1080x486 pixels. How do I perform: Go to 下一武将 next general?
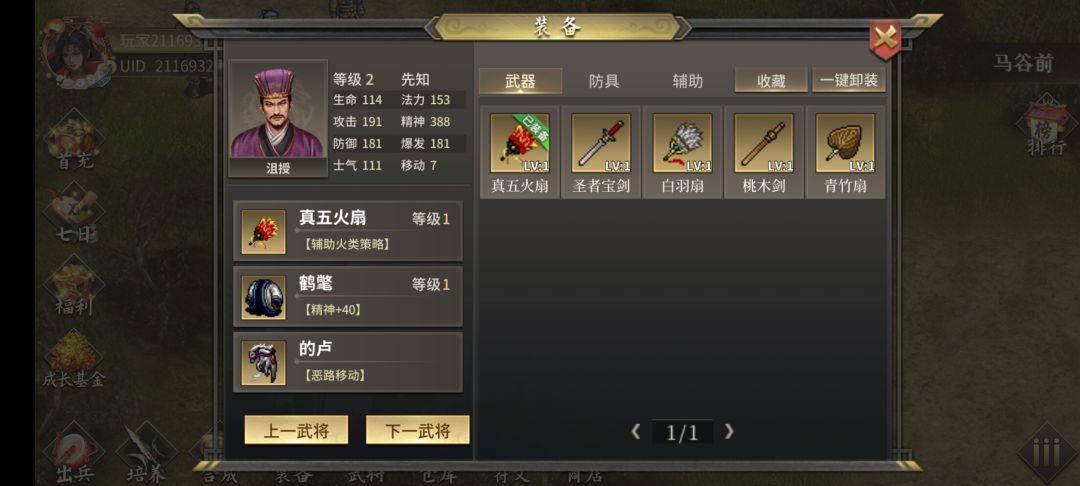[417, 430]
